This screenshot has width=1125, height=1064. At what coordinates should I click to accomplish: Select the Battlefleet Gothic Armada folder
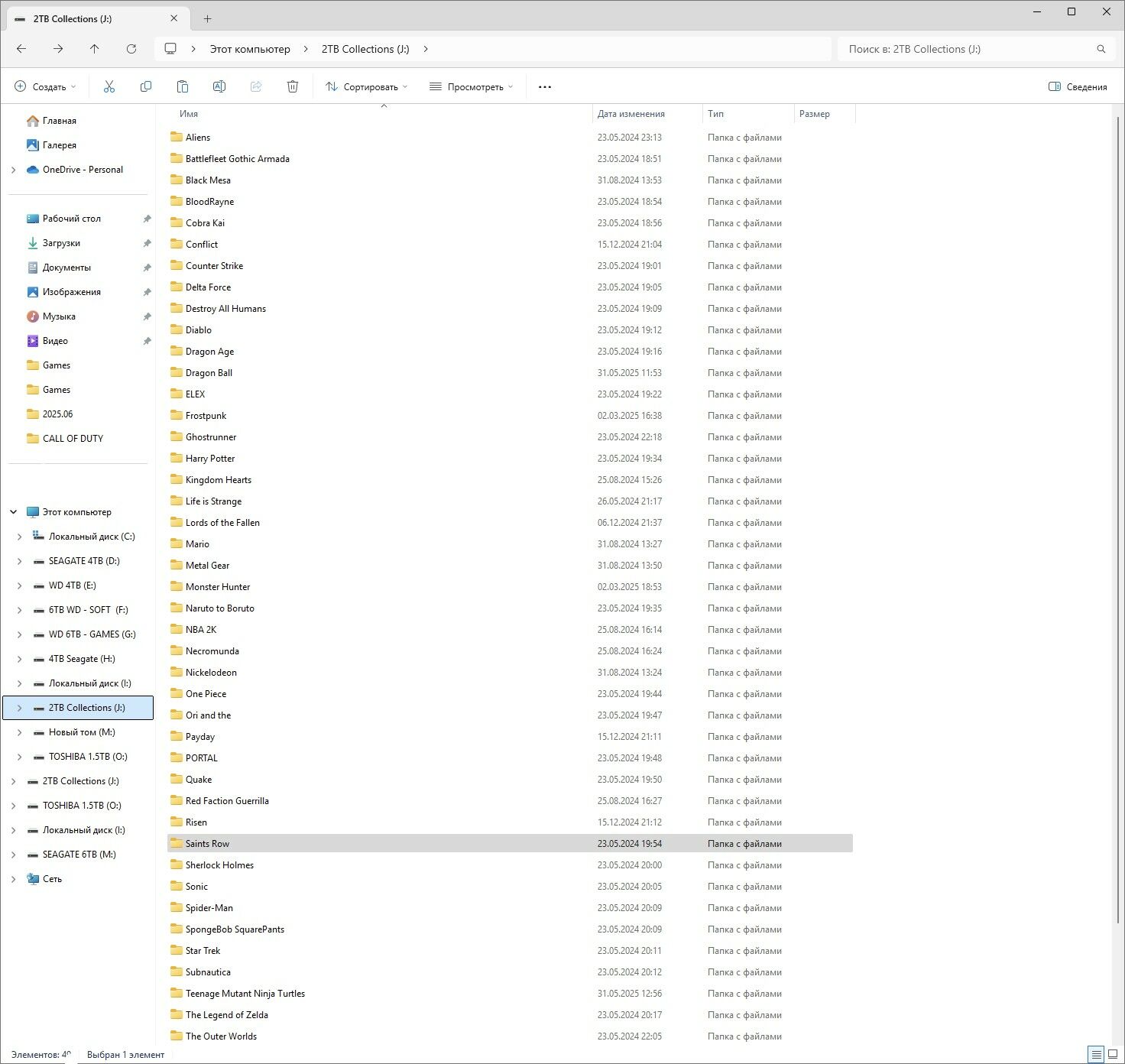[x=238, y=159]
